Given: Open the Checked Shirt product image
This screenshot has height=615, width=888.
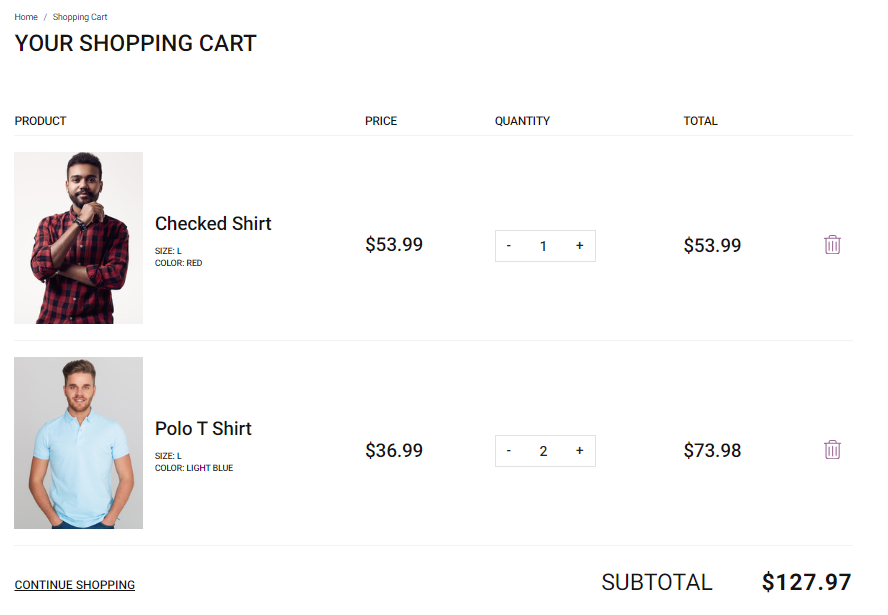Looking at the screenshot, I should (78, 238).
